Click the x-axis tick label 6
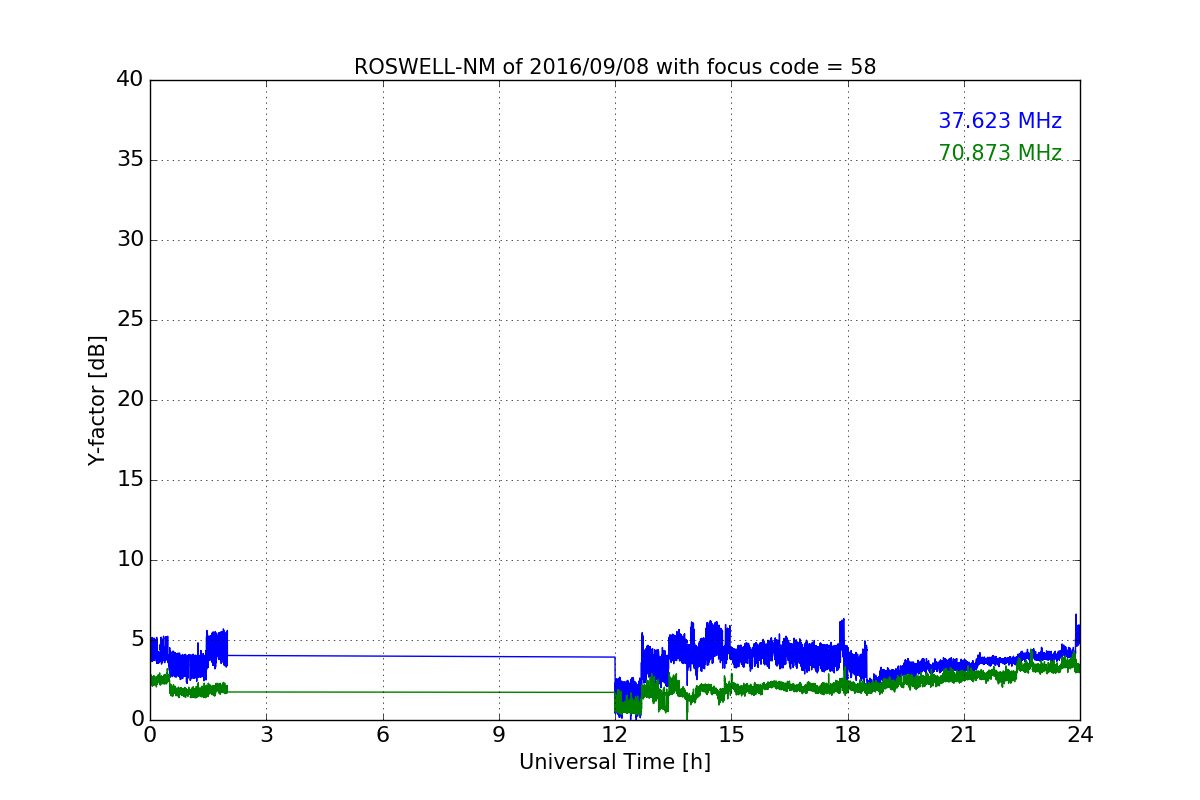 click(382, 735)
